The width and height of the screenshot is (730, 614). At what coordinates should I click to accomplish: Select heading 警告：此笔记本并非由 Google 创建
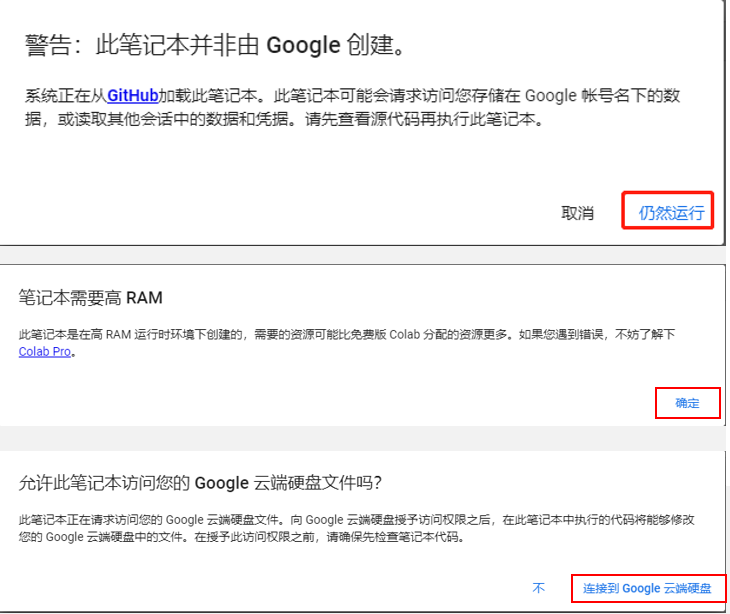(x=214, y=46)
